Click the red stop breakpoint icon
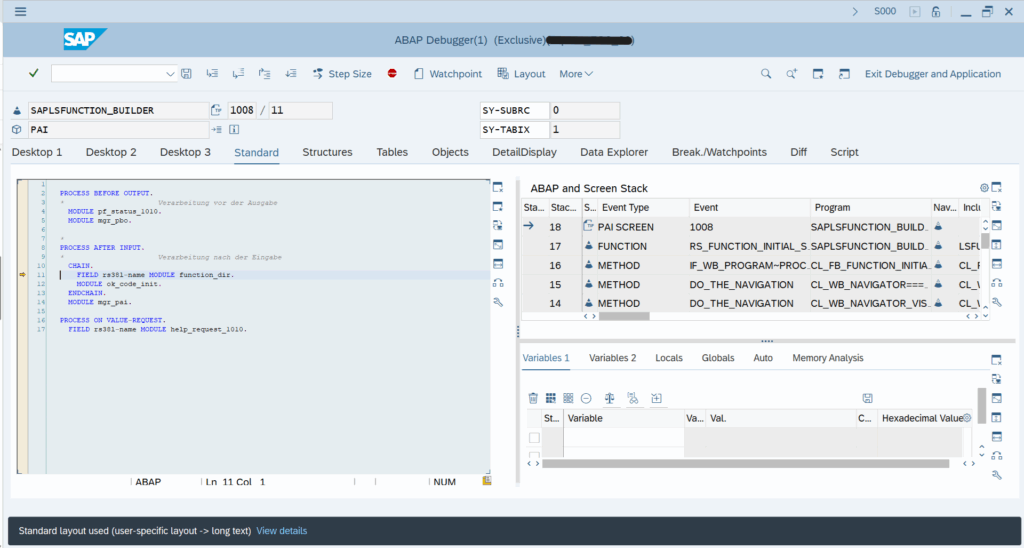 point(392,74)
